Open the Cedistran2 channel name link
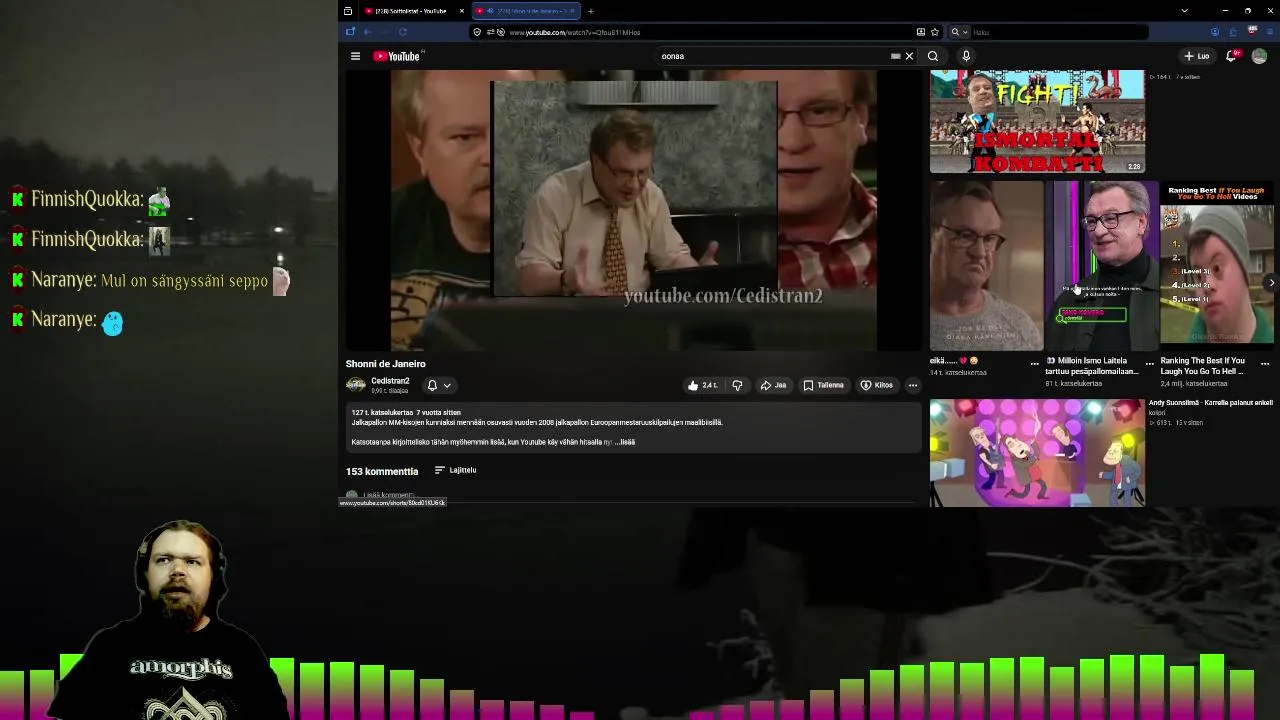Viewport: 1280px width, 720px height. [x=390, y=381]
